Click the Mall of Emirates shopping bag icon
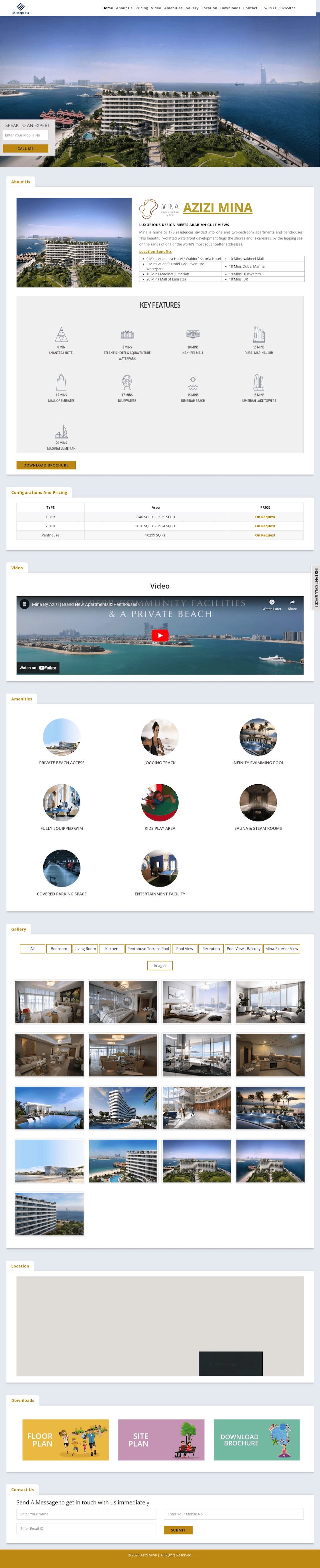The height and width of the screenshot is (1568, 320). 62,382
